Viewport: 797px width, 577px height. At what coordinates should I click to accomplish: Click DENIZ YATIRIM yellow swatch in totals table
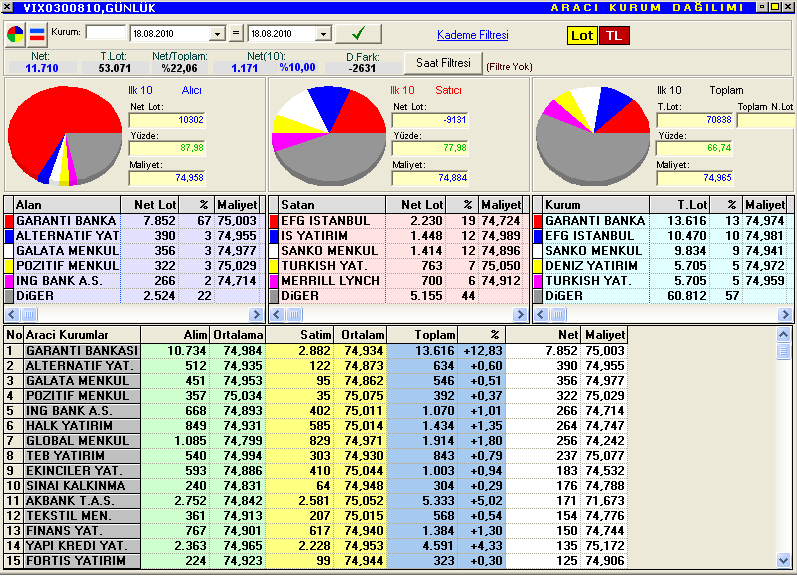pos(538,266)
